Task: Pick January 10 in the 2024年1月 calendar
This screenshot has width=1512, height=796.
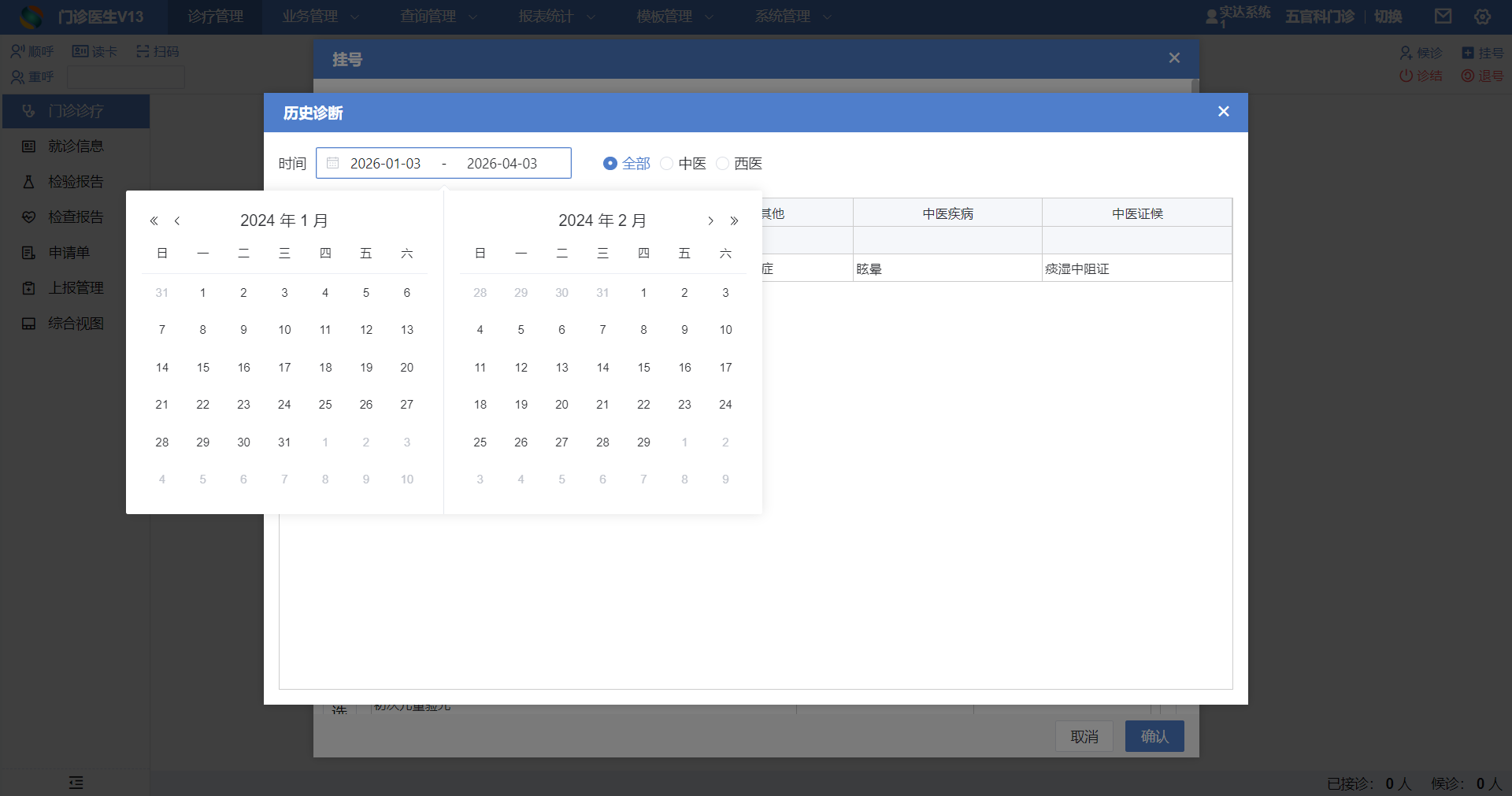Action: click(284, 330)
